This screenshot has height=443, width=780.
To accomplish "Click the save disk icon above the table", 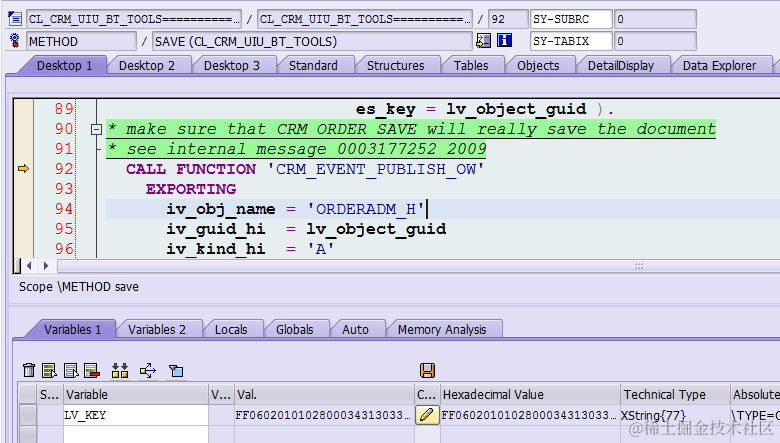I will (x=427, y=370).
